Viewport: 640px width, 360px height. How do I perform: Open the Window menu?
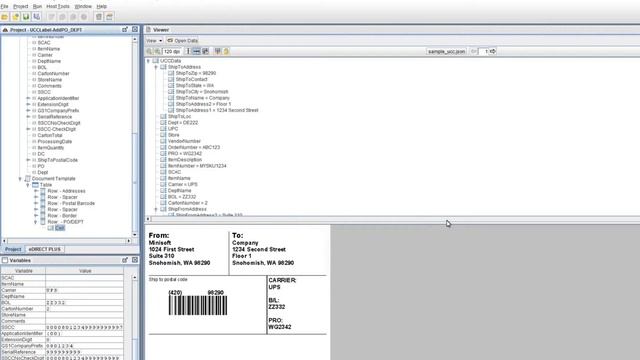(x=83, y=7)
